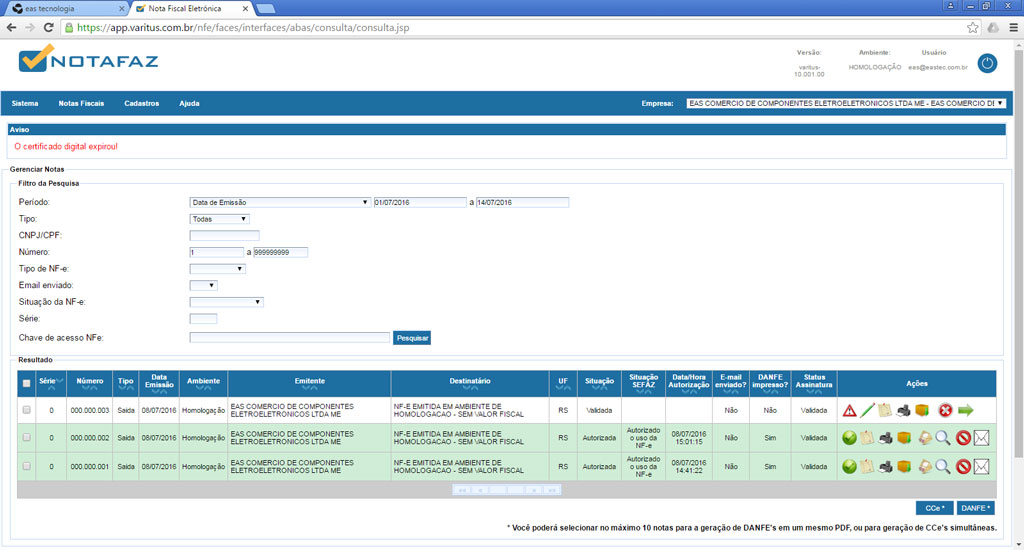Open the Cadastros menu
The width and height of the screenshot is (1024, 550).
click(141, 103)
